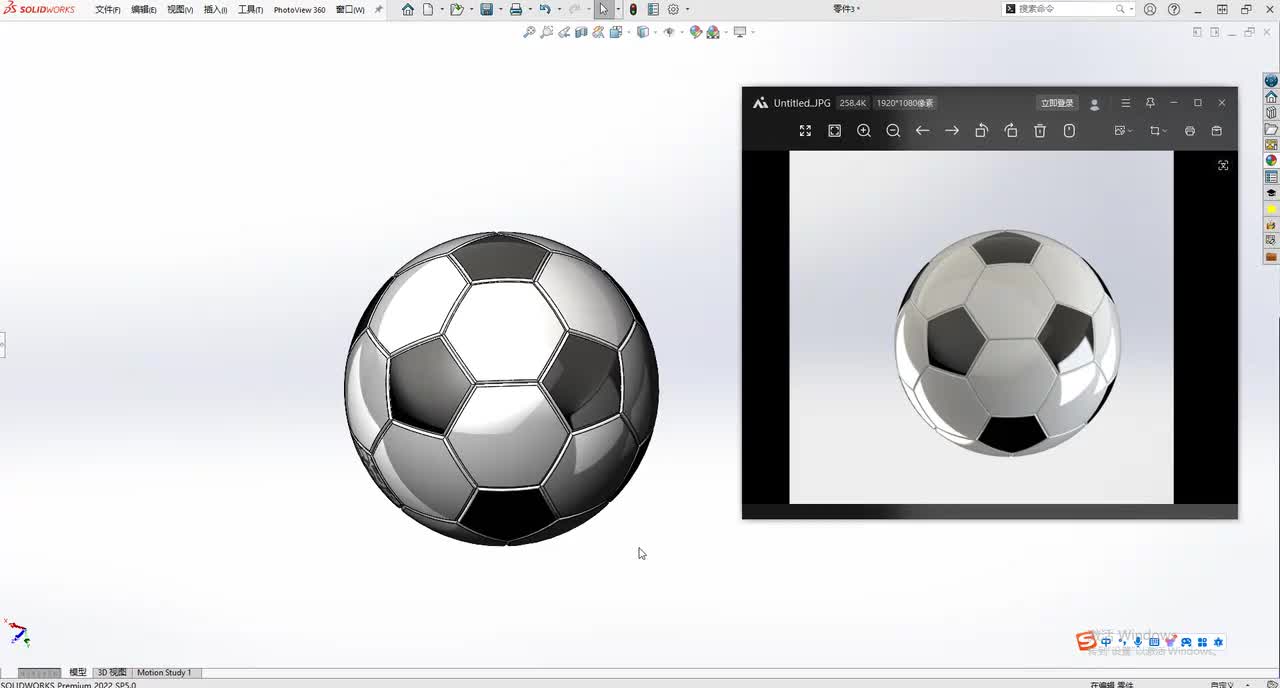
Task: Open the PhotoView 360 menu
Action: pyautogui.click(x=300, y=10)
